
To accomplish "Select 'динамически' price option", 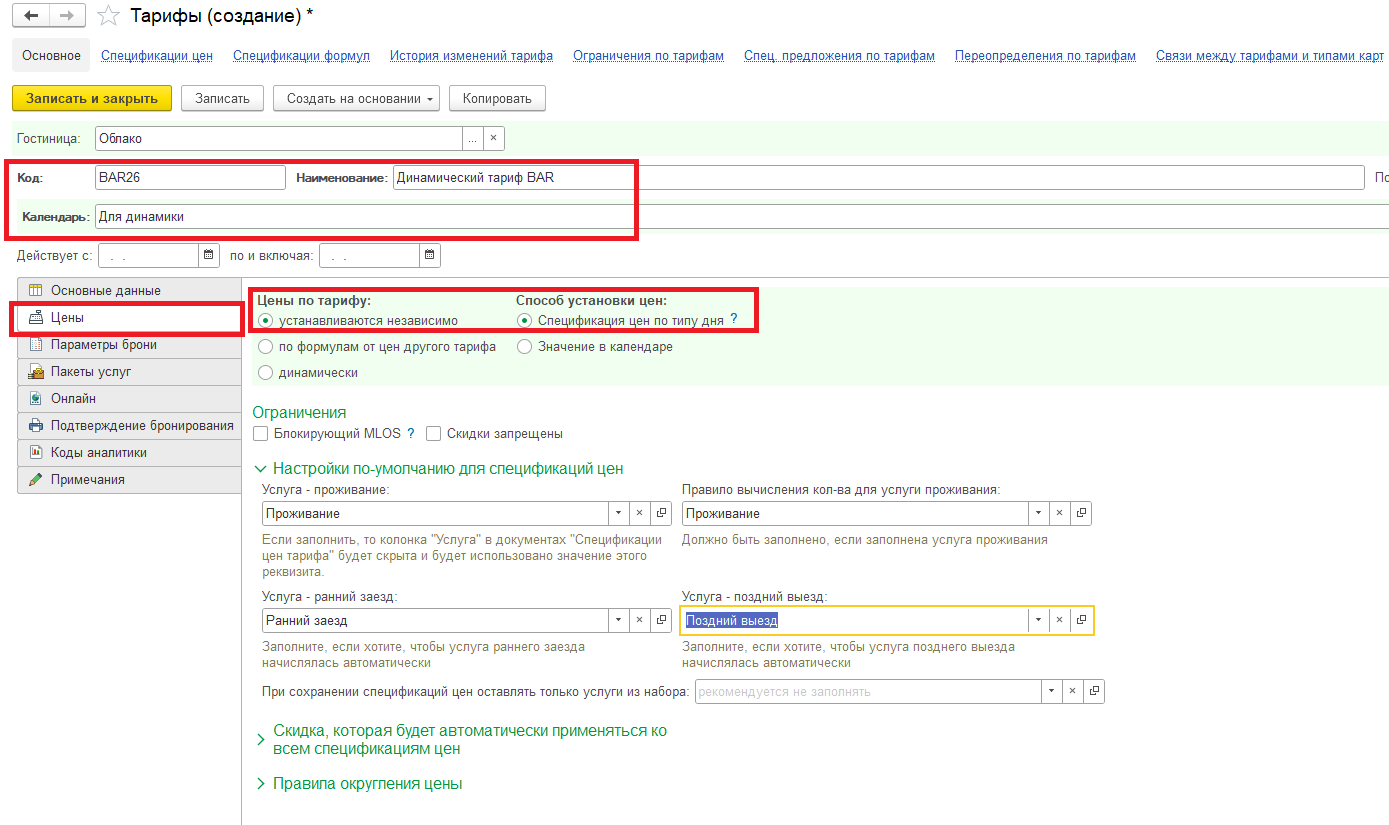I will (265, 372).
